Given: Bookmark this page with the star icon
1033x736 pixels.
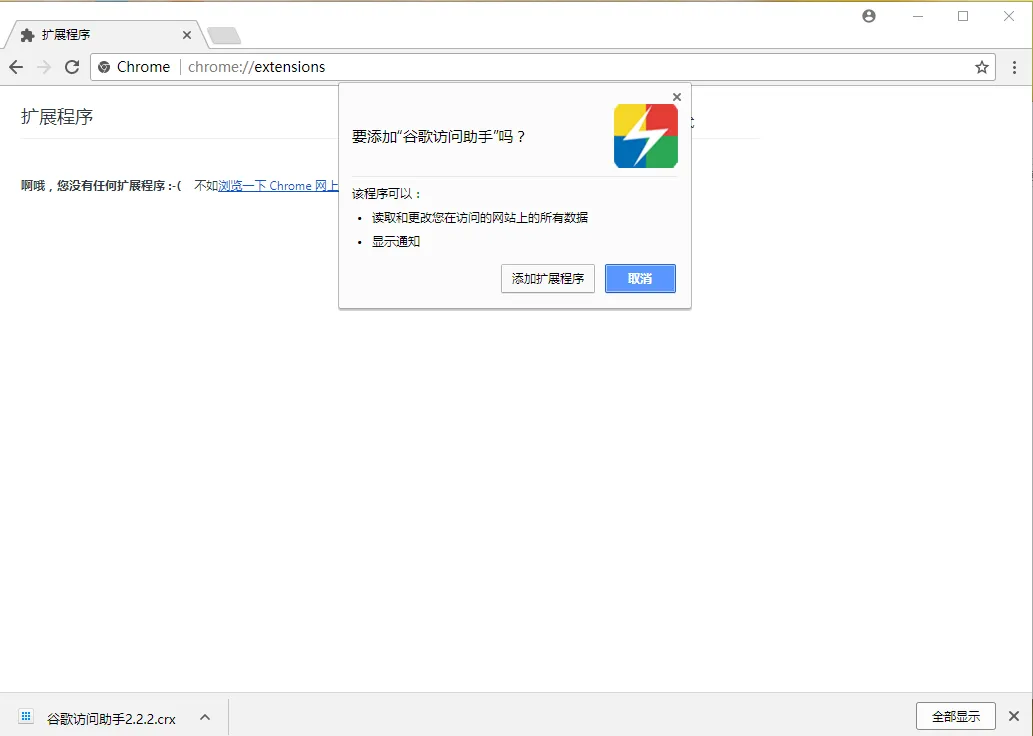Looking at the screenshot, I should [x=982, y=67].
